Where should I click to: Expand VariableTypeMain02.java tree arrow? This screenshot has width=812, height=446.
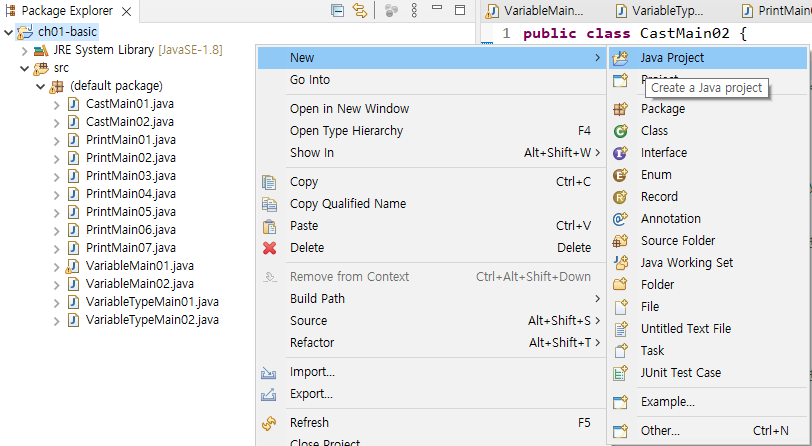[56, 321]
